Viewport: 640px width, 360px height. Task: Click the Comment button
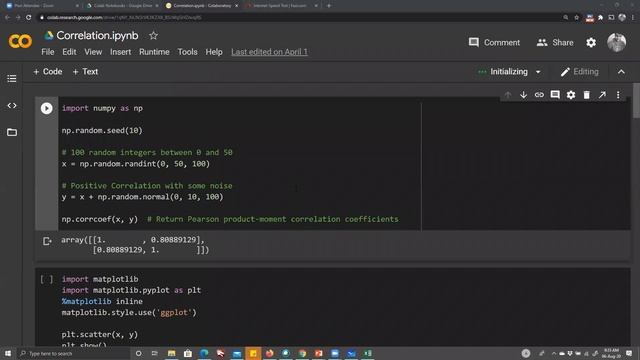[x=494, y=42]
